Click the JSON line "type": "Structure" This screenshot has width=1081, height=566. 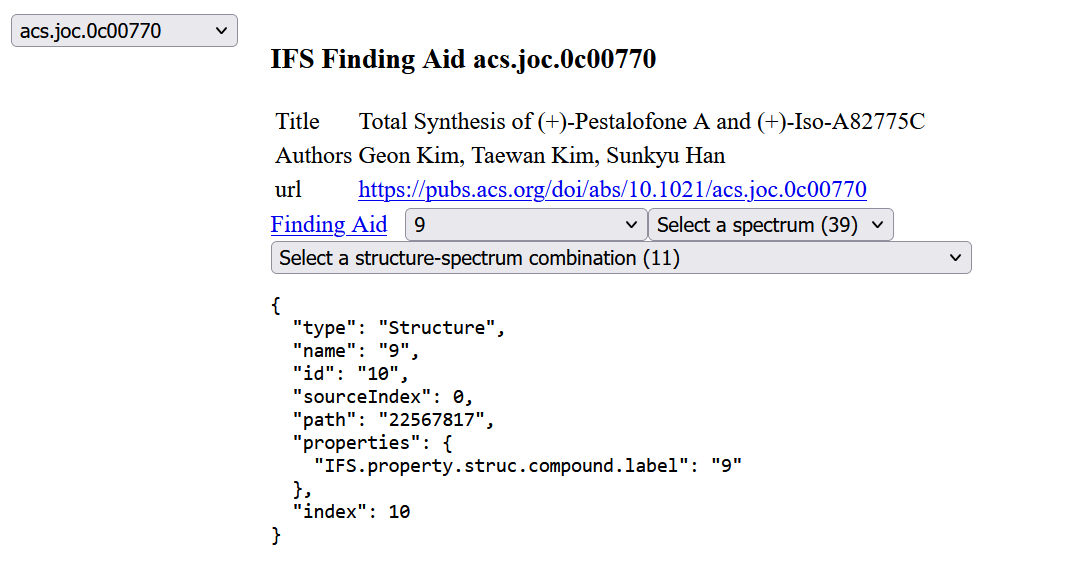(398, 328)
